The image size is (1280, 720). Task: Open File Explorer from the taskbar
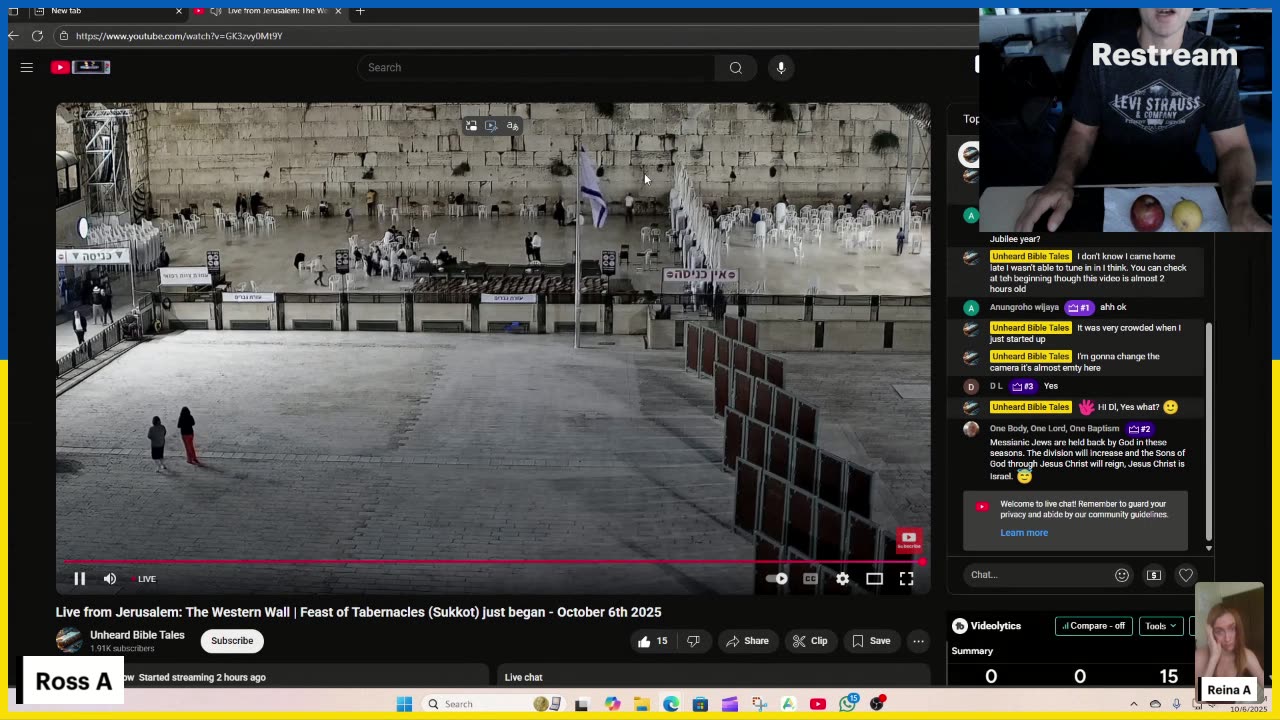[x=641, y=704]
